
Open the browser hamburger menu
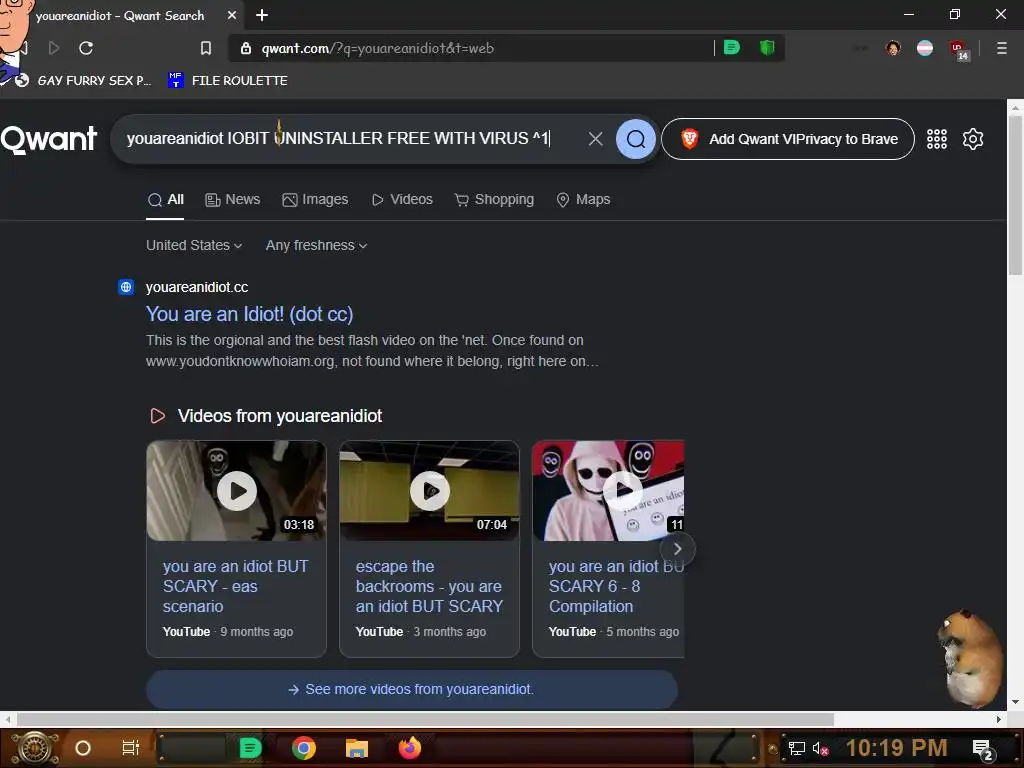[1002, 48]
